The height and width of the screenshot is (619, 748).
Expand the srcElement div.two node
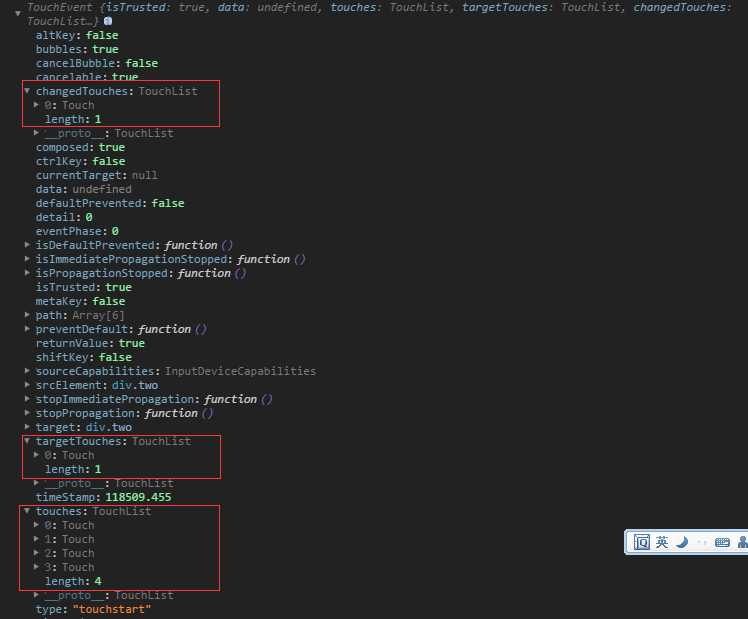click(x=27, y=385)
